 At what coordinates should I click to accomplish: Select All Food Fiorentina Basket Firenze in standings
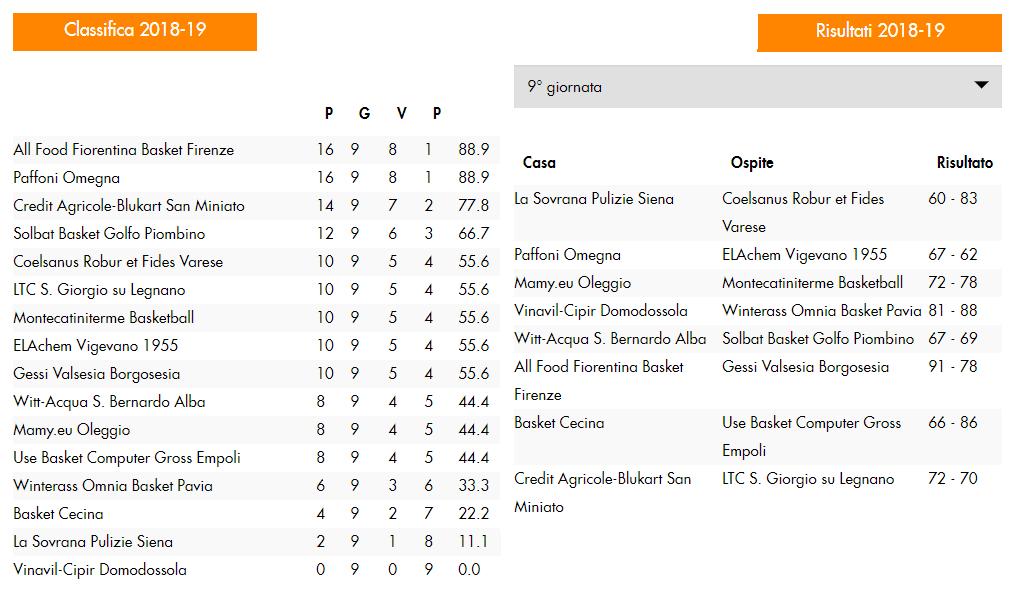[256, 149]
